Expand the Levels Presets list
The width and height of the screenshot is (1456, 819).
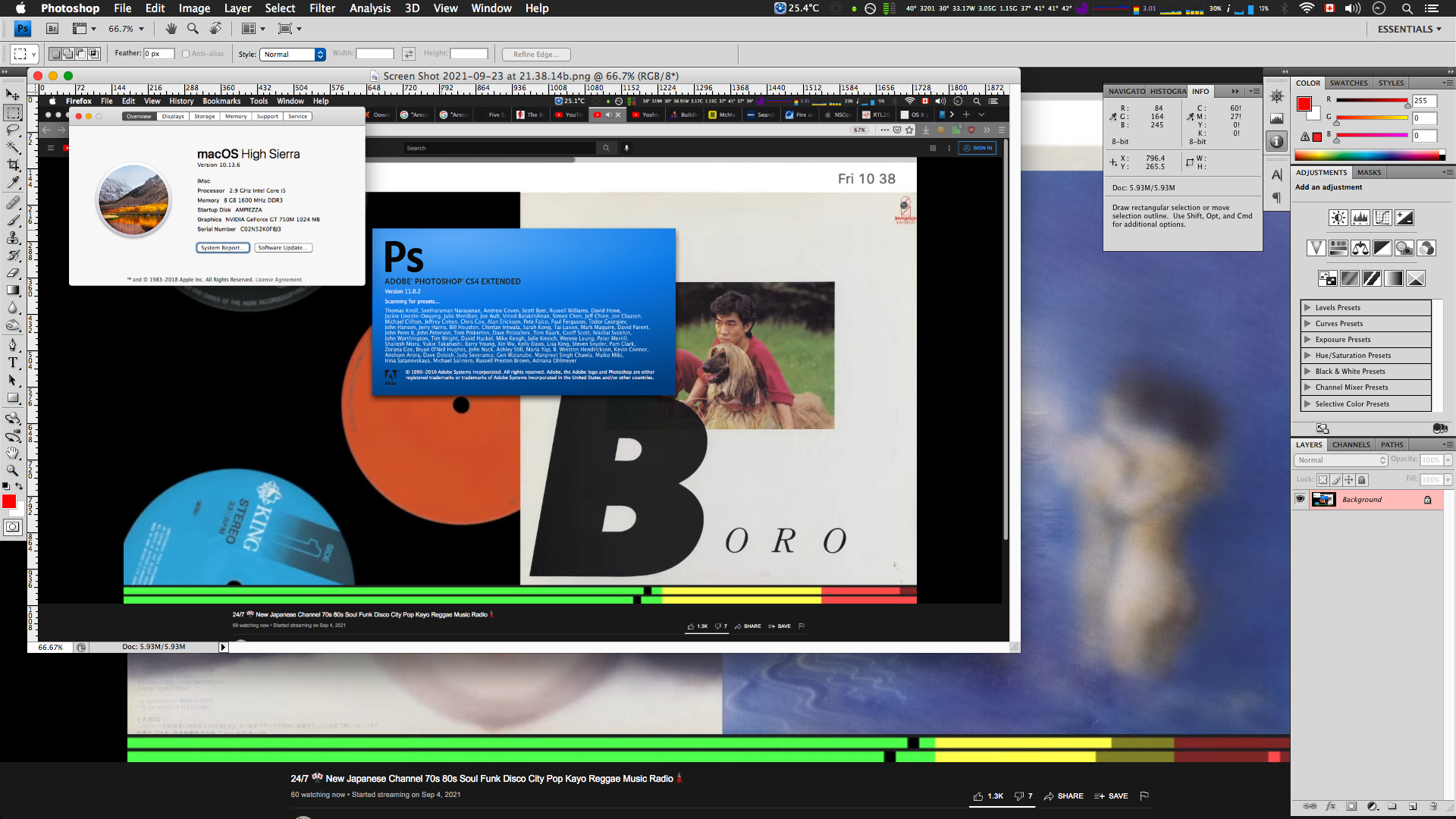1307,308
